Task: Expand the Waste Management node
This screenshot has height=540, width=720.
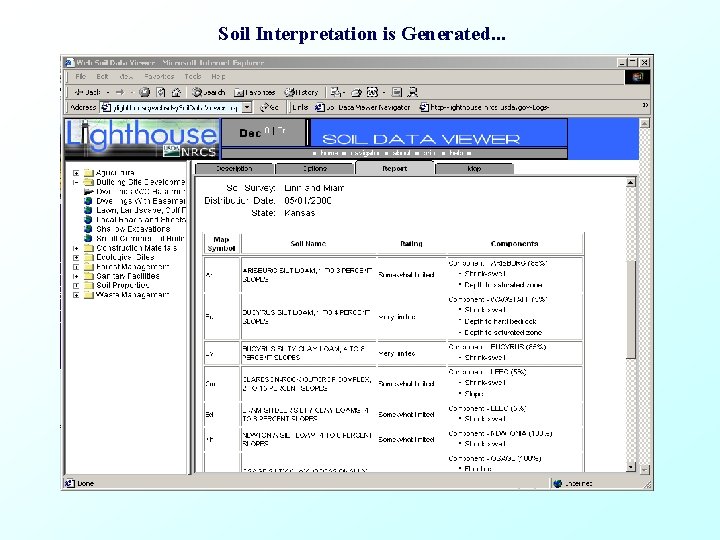Action: (76, 295)
